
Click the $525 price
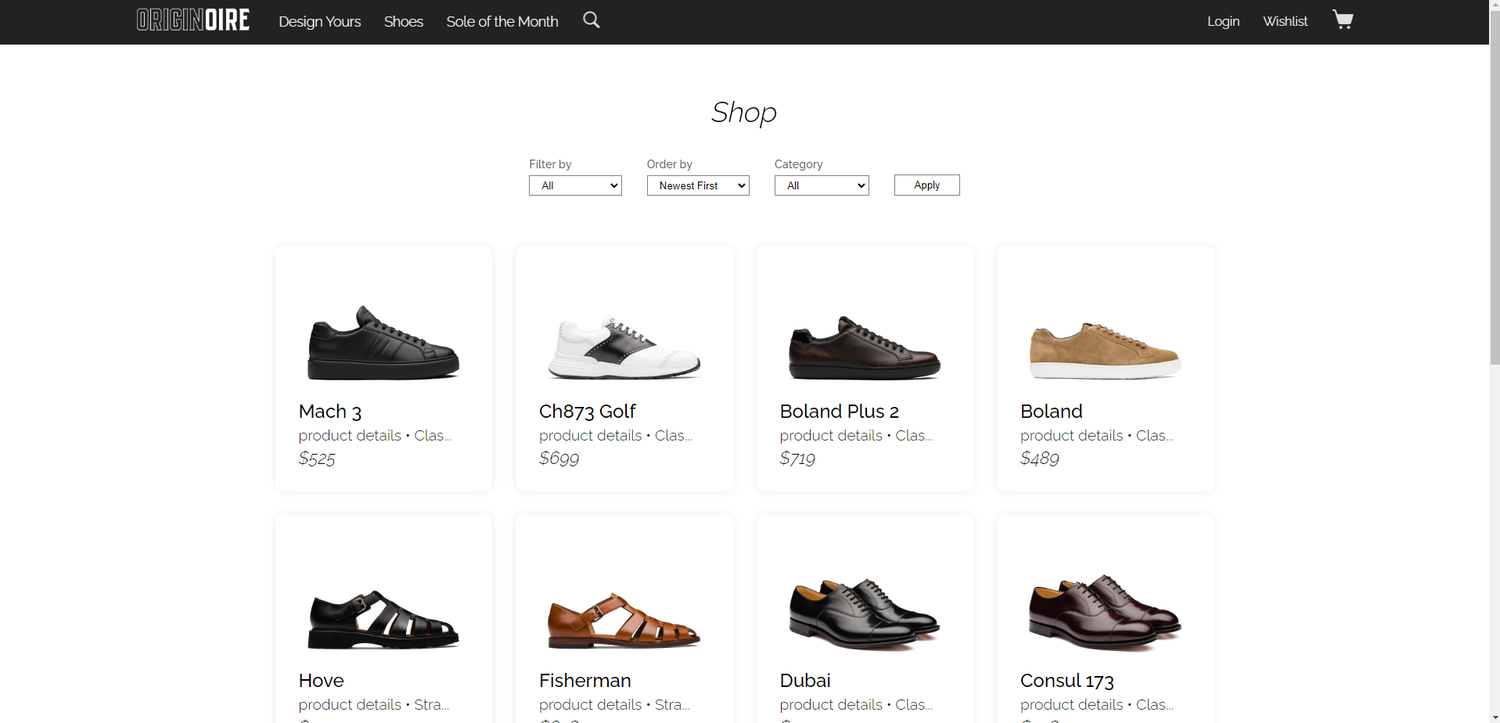pyautogui.click(x=317, y=458)
